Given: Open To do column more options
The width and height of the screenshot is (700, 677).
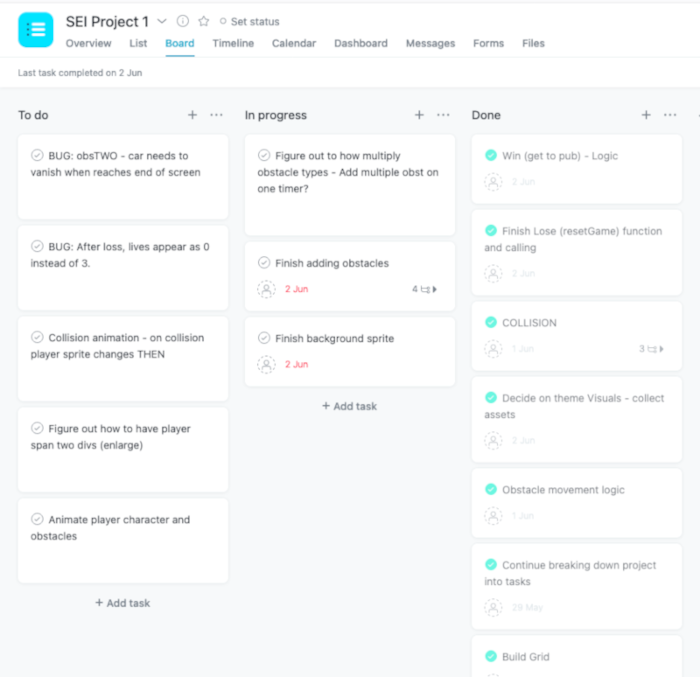Looking at the screenshot, I should (x=217, y=115).
